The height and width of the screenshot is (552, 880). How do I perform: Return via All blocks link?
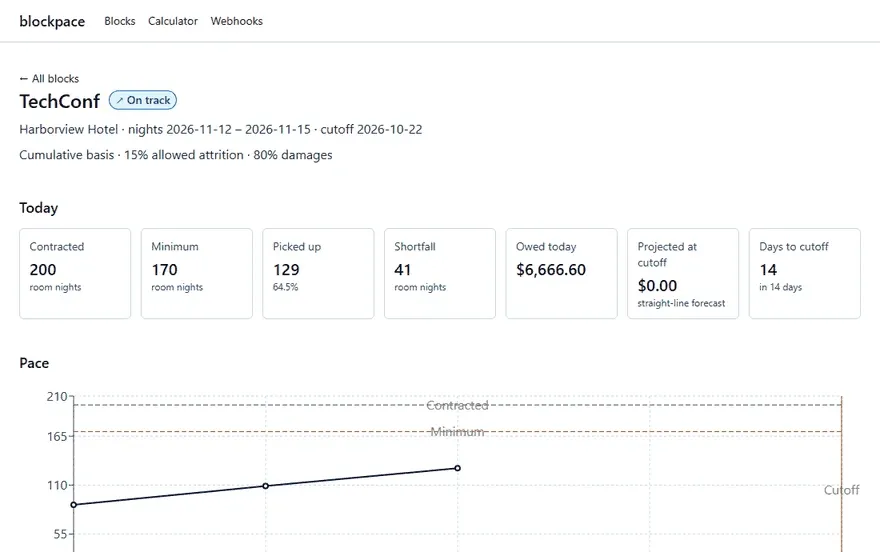pos(49,79)
